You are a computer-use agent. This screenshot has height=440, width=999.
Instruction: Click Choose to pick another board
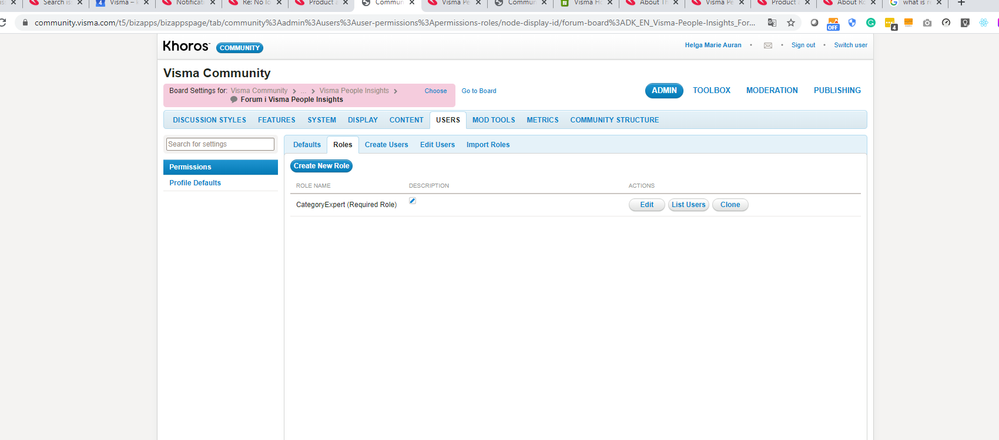pyautogui.click(x=436, y=91)
